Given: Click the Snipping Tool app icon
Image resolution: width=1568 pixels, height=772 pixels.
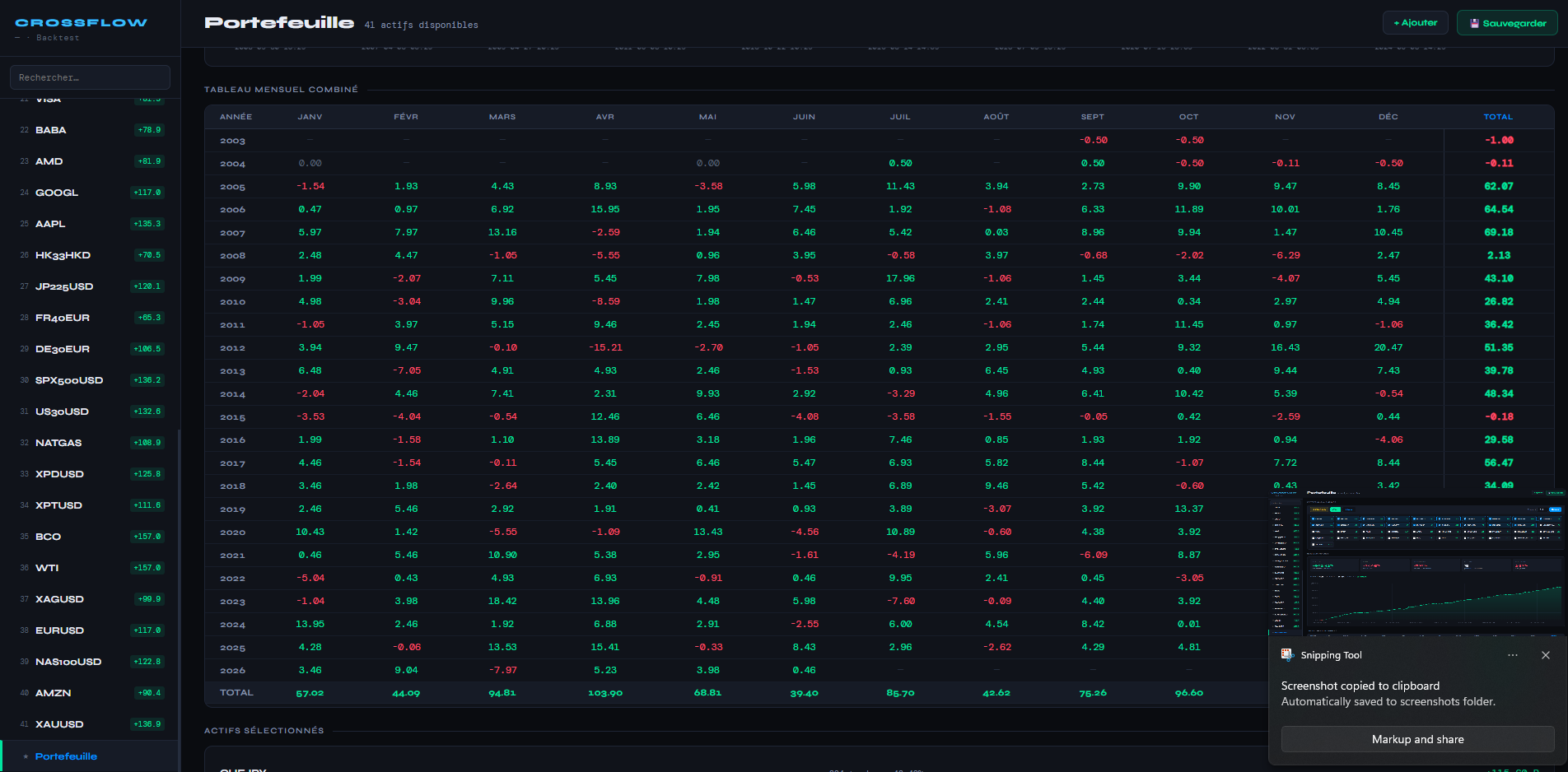Looking at the screenshot, I should coord(1287,655).
